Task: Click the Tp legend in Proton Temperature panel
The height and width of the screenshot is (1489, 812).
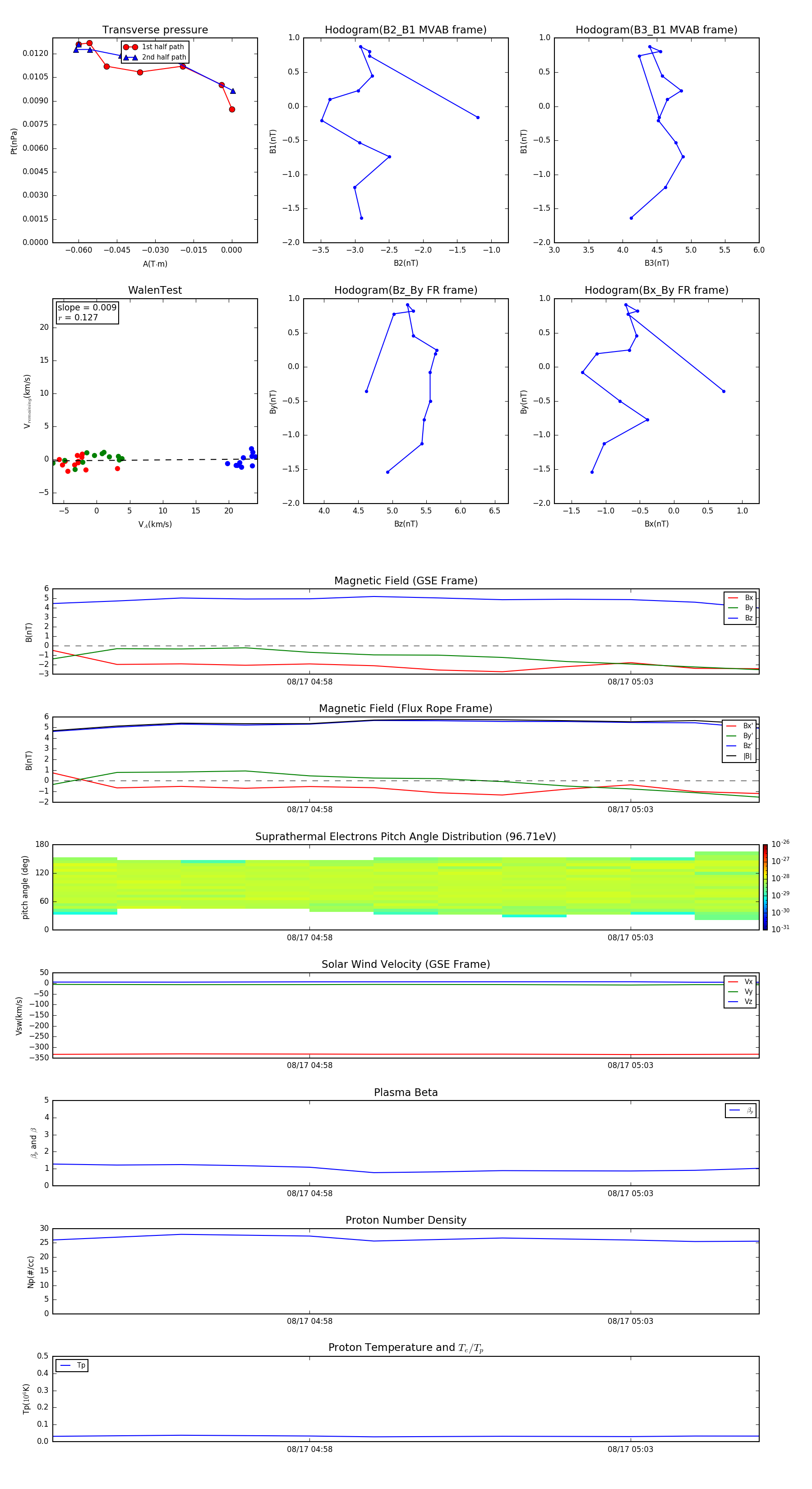Action: [72, 1365]
